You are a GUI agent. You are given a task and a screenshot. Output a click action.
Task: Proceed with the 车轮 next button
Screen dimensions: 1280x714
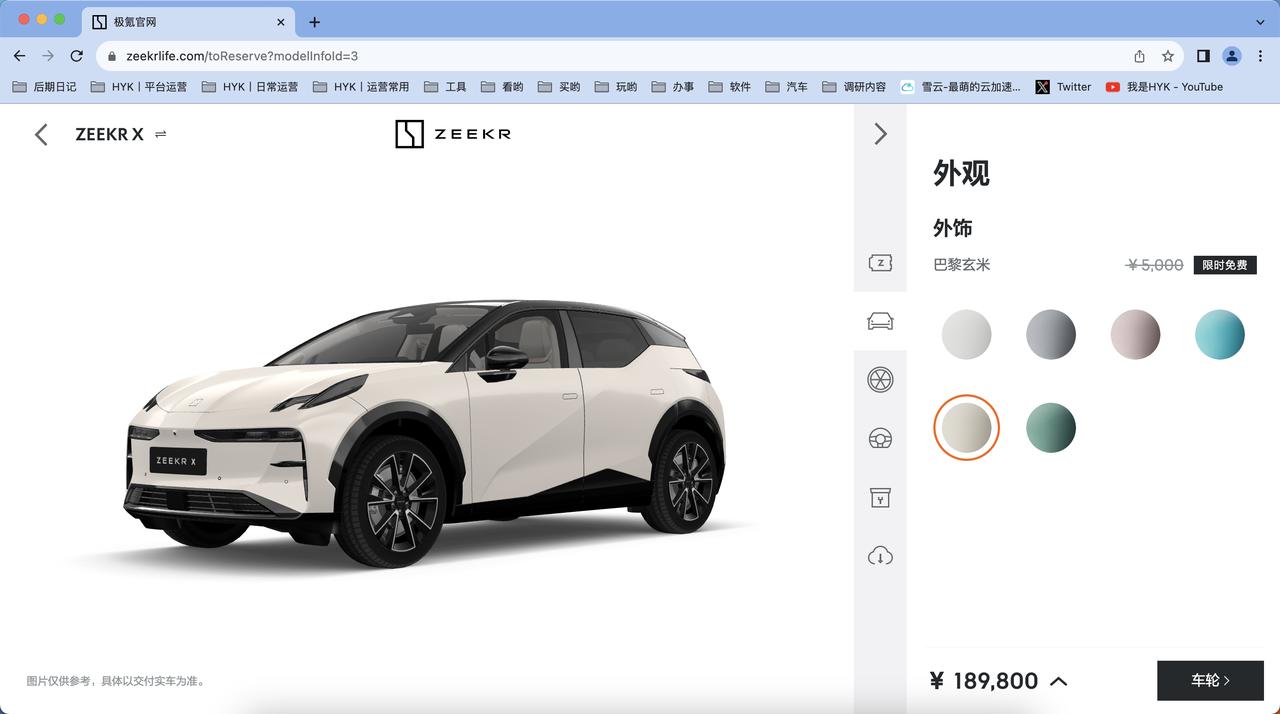click(x=1210, y=680)
